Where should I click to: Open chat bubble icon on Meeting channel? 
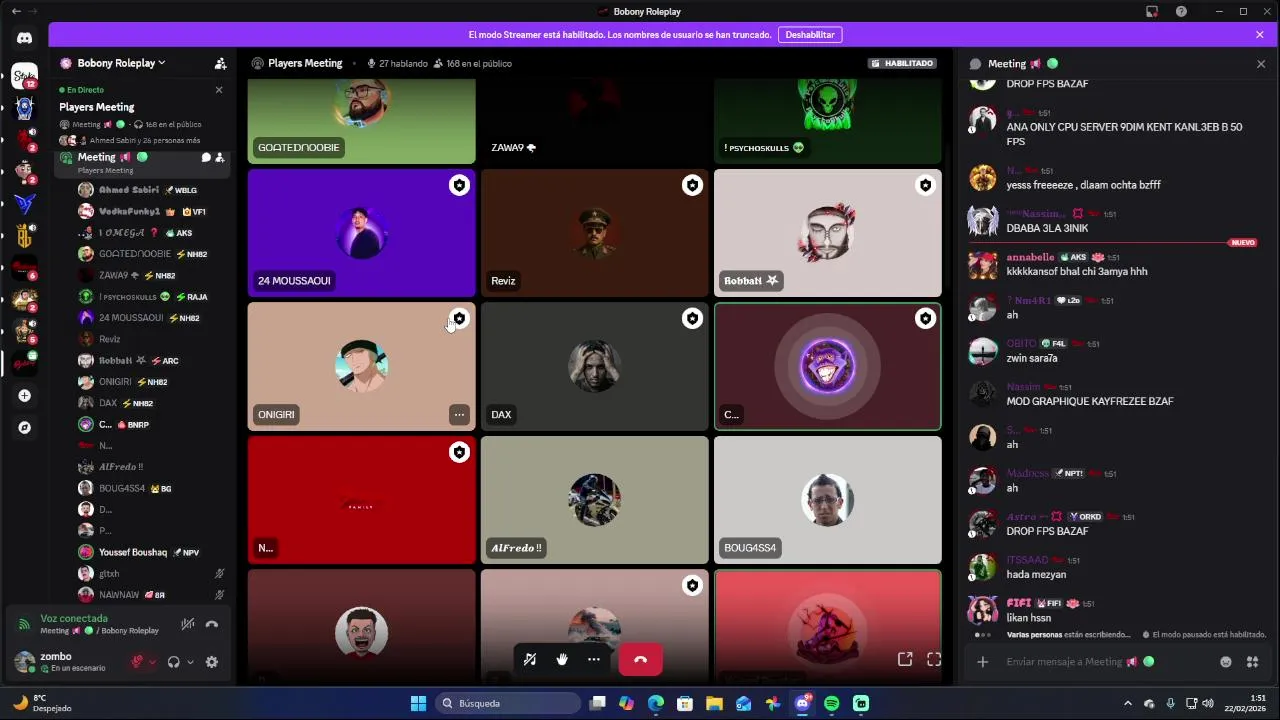click(206, 157)
